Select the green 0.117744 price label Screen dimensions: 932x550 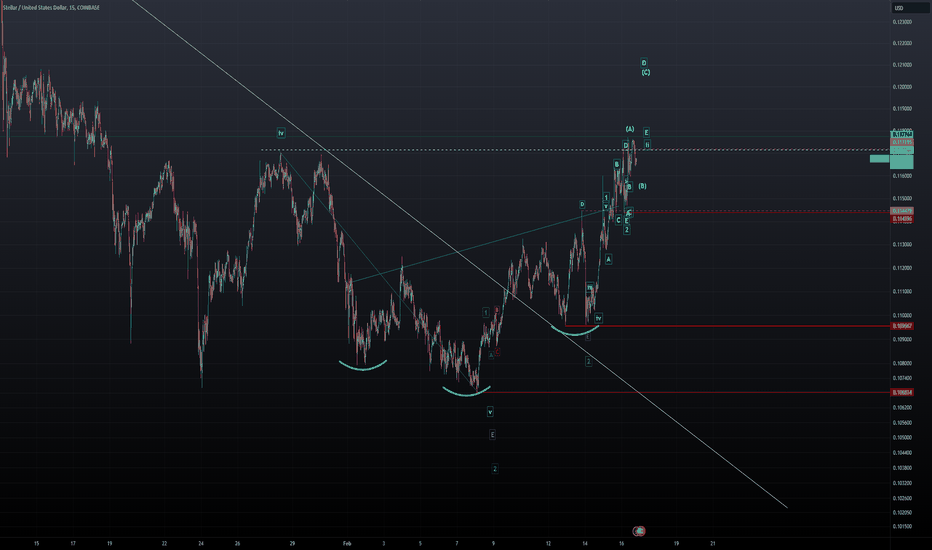tap(902, 134)
